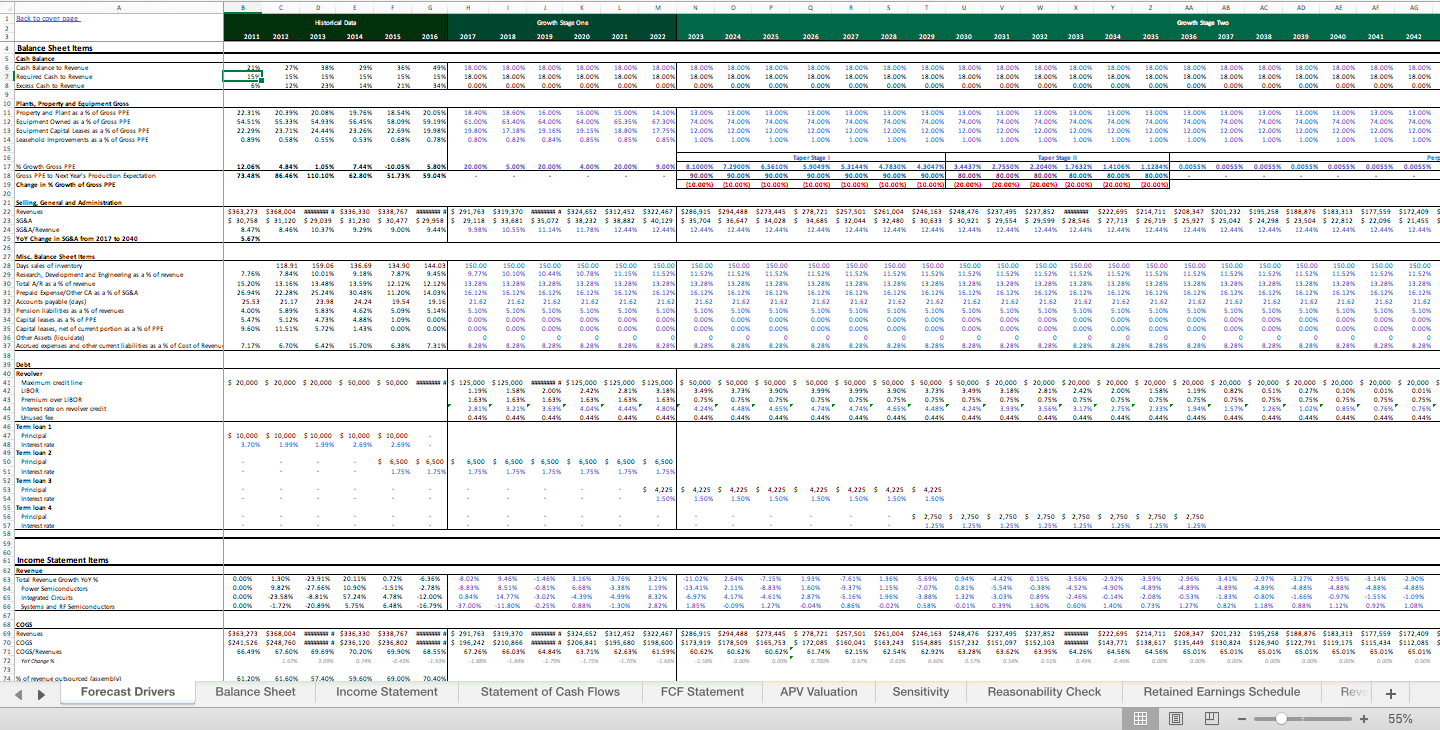Screen dimensions: 1440x730
Task: Click the Growth Stage One header
Action: pyautogui.click(x=562, y=21)
